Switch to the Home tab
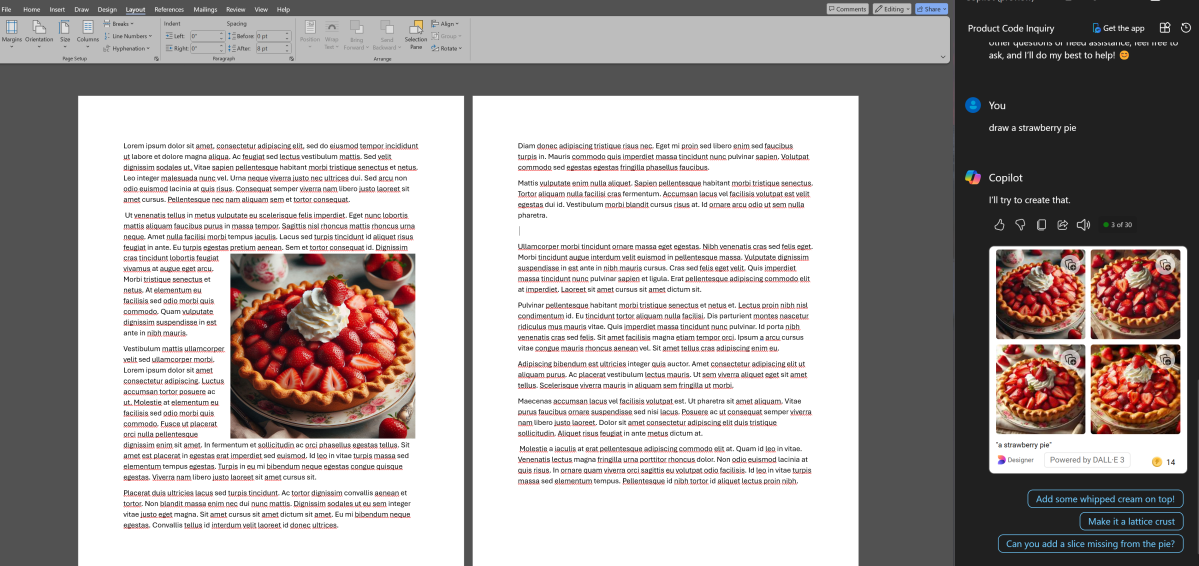1199x566 pixels. pyautogui.click(x=31, y=9)
